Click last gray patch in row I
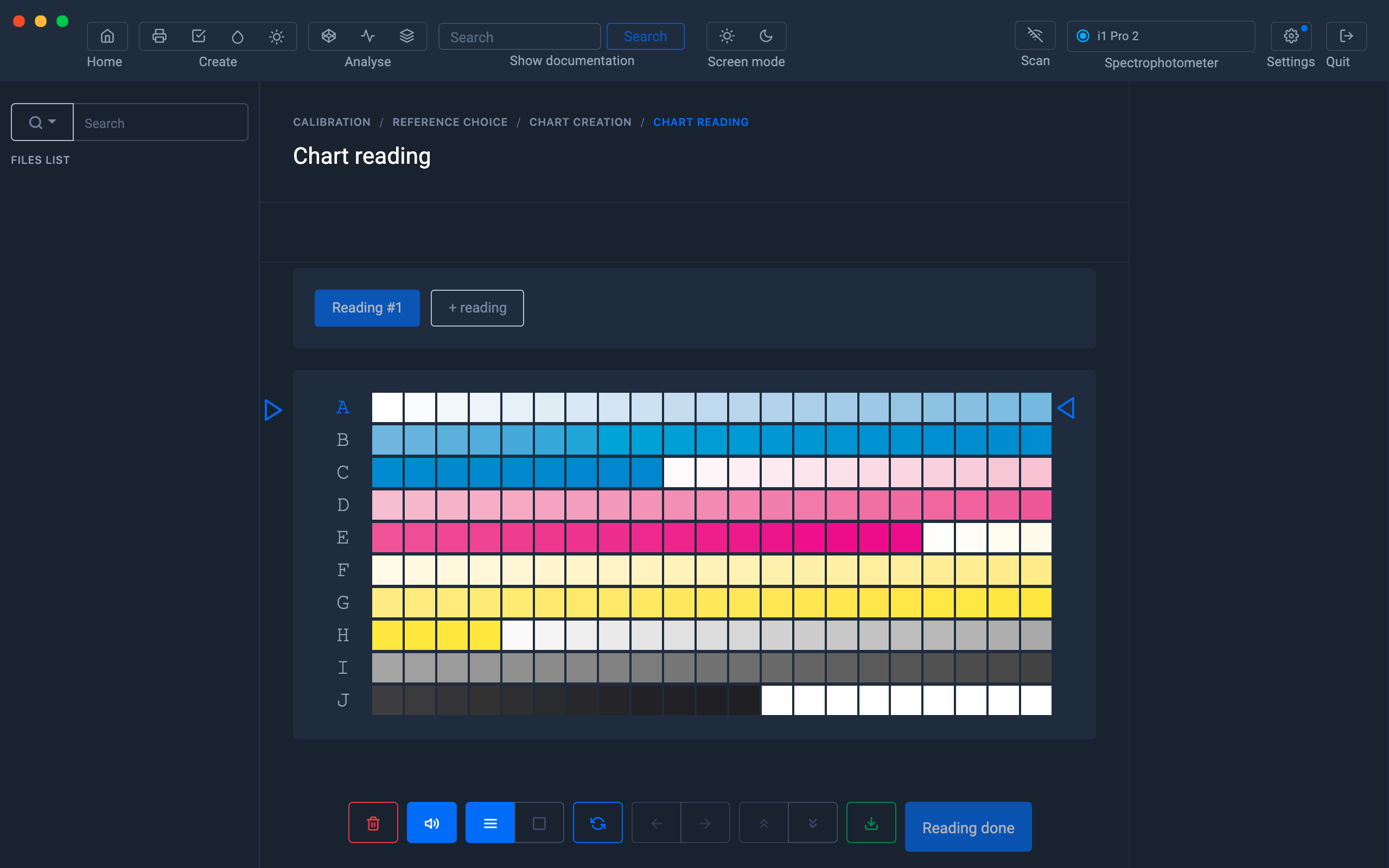1389x868 pixels. [1036, 668]
